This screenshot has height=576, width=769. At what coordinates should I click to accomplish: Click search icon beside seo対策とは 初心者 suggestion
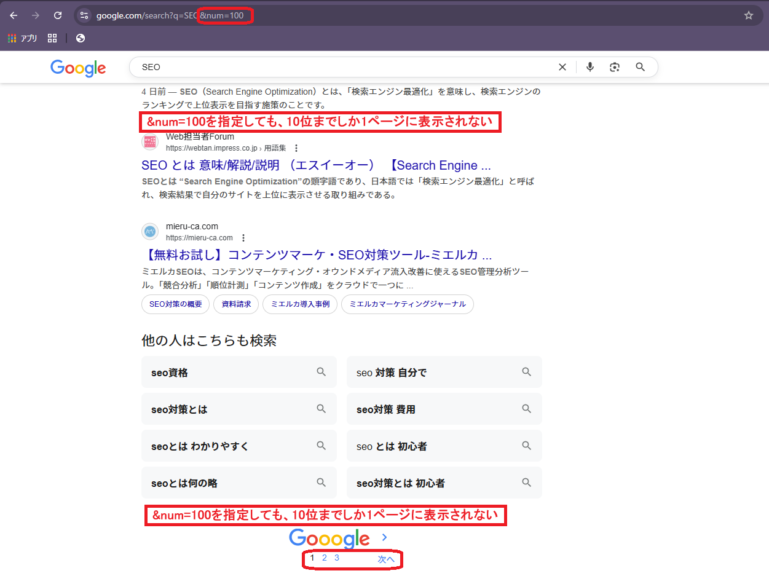pos(526,483)
